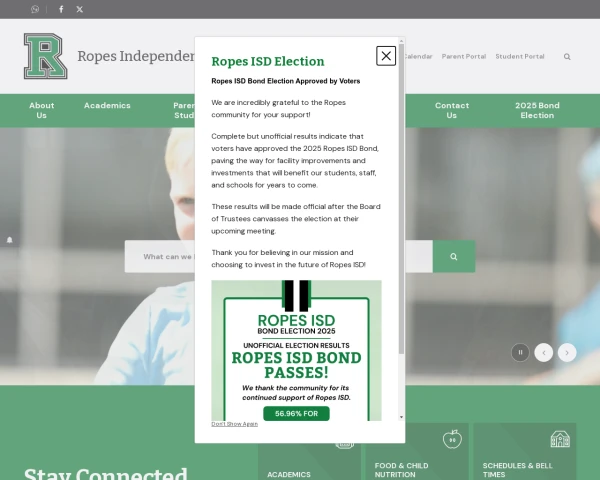Click the schoolhouse Schedules icon
The height and width of the screenshot is (480, 600).
tap(560, 439)
